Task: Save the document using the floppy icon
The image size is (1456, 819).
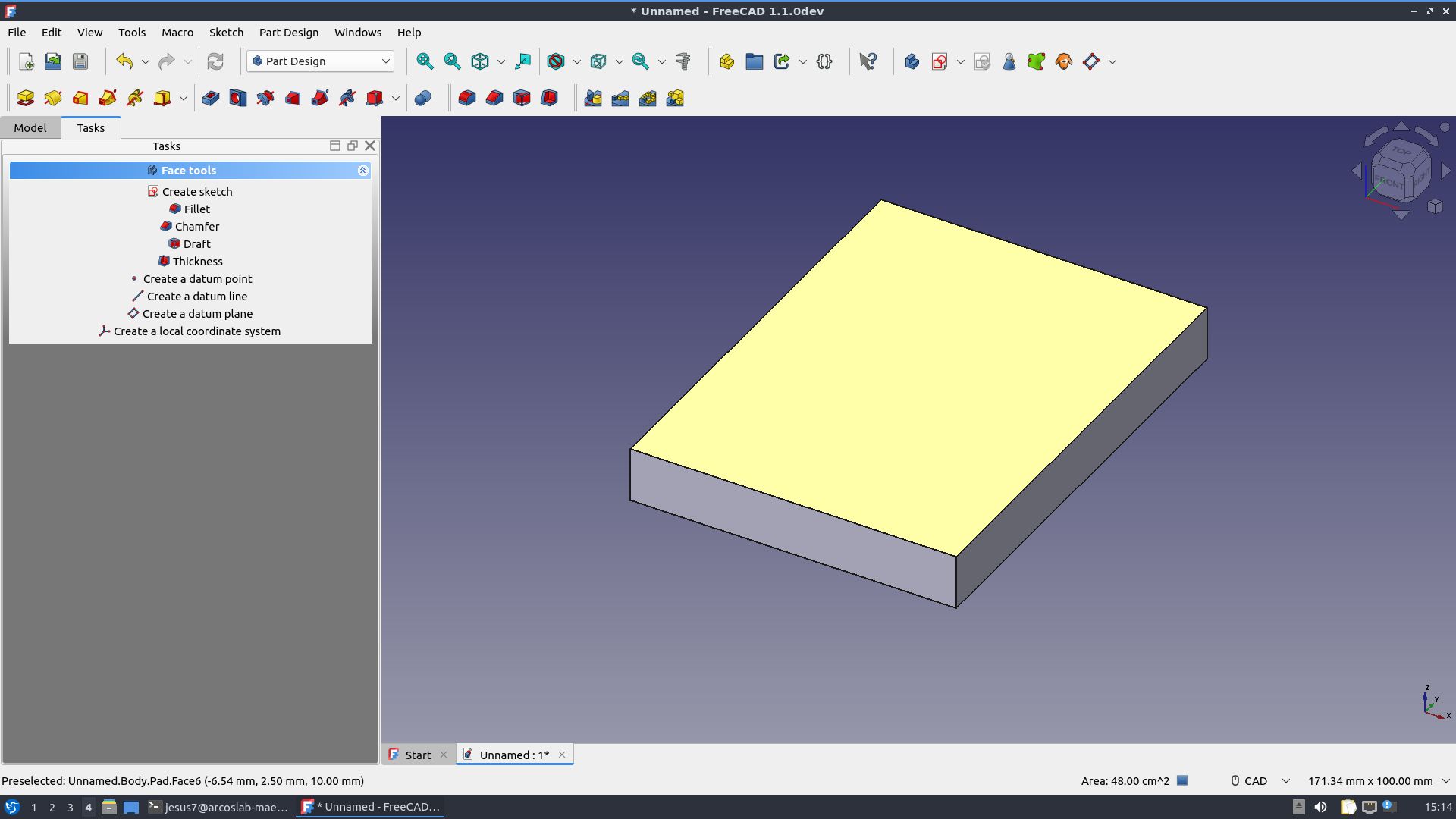Action: click(x=80, y=61)
